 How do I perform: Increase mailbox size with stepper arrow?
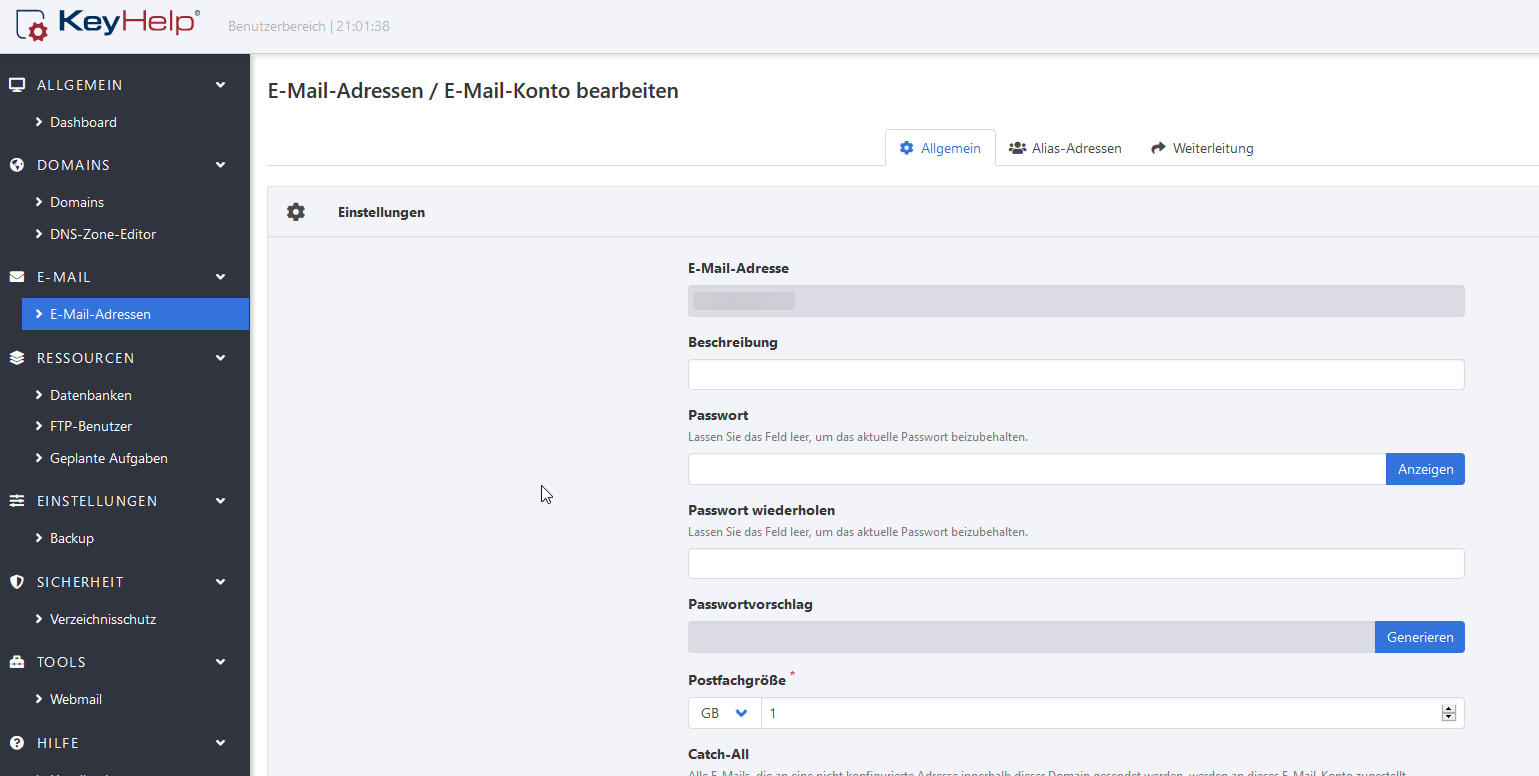pyautogui.click(x=1448, y=709)
